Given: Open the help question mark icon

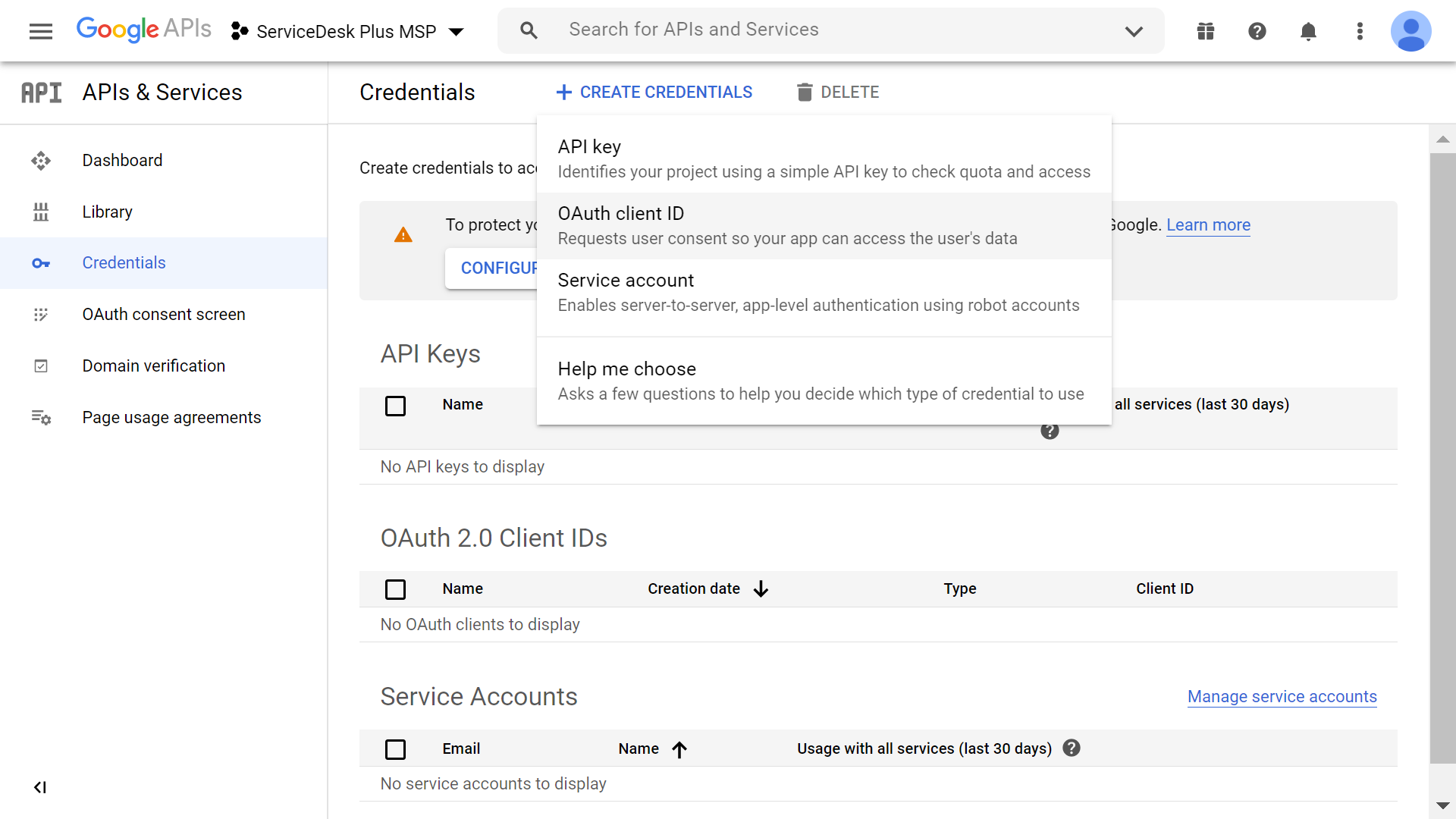Looking at the screenshot, I should [1257, 31].
